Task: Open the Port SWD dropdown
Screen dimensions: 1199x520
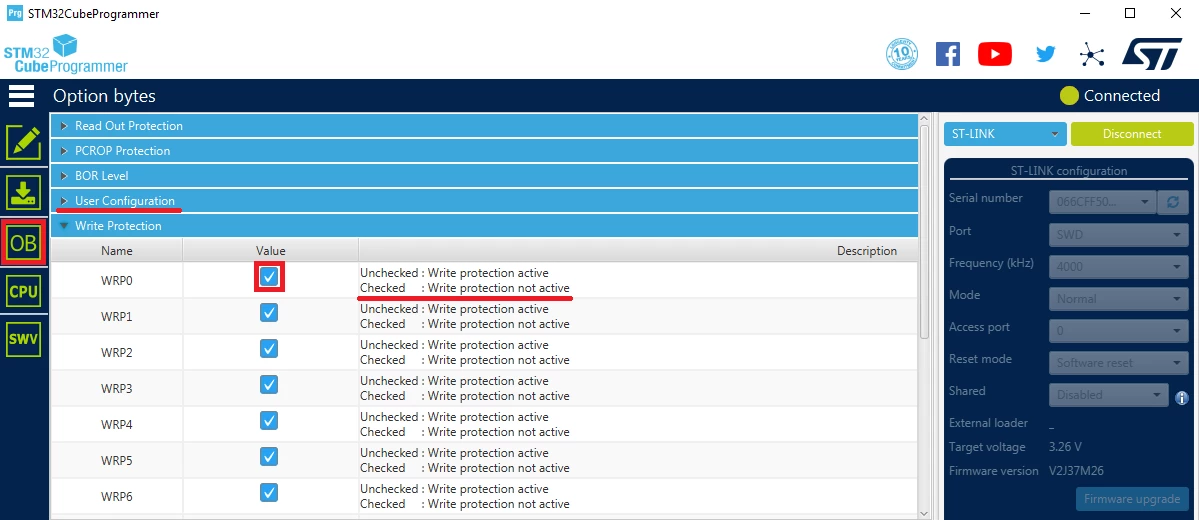Action: (x=1119, y=234)
